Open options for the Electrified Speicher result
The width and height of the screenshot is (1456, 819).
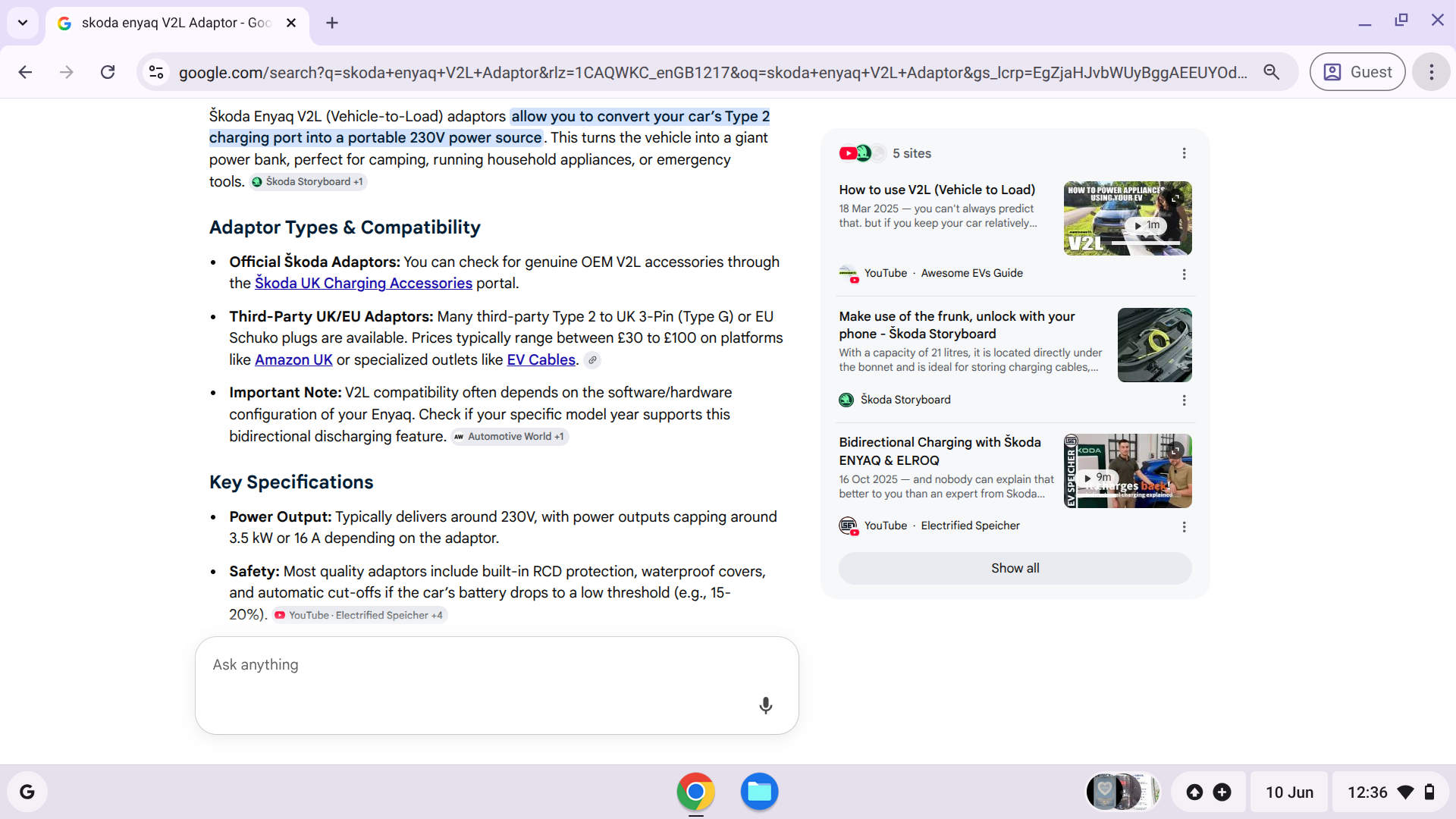tap(1184, 527)
